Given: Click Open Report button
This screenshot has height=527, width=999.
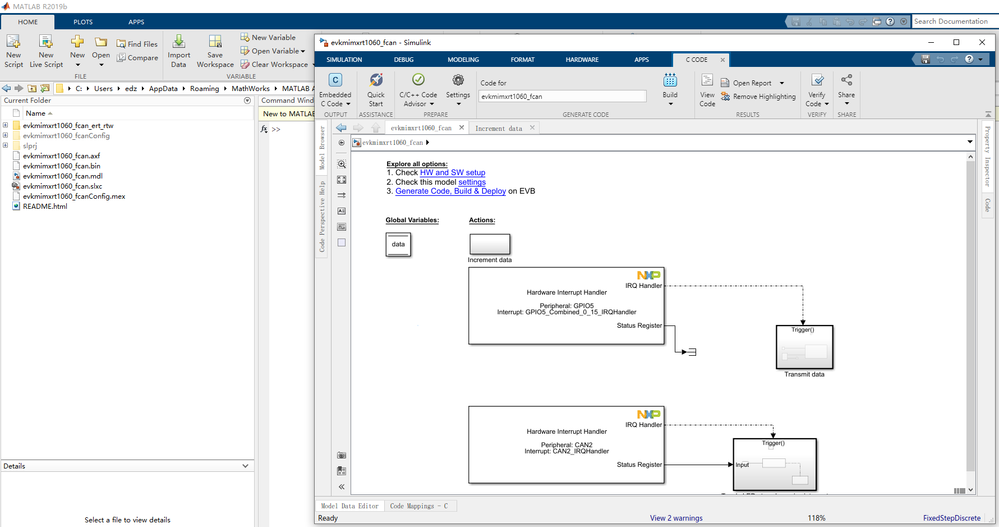Looking at the screenshot, I should click(x=745, y=83).
